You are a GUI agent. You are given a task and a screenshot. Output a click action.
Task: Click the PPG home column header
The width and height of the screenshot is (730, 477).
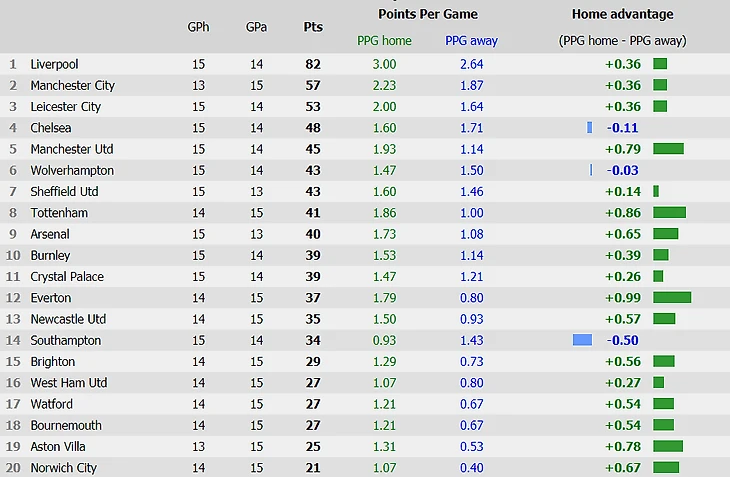383,41
